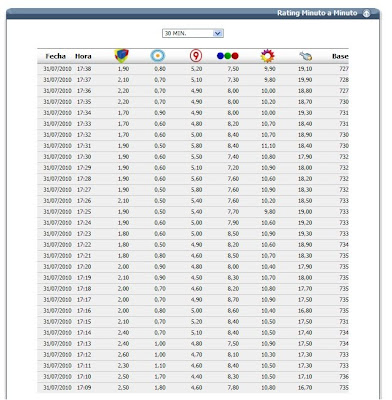This screenshot has width=392, height=400.
Task: Click the Canal 9 red logo icon
Action: point(196,56)
